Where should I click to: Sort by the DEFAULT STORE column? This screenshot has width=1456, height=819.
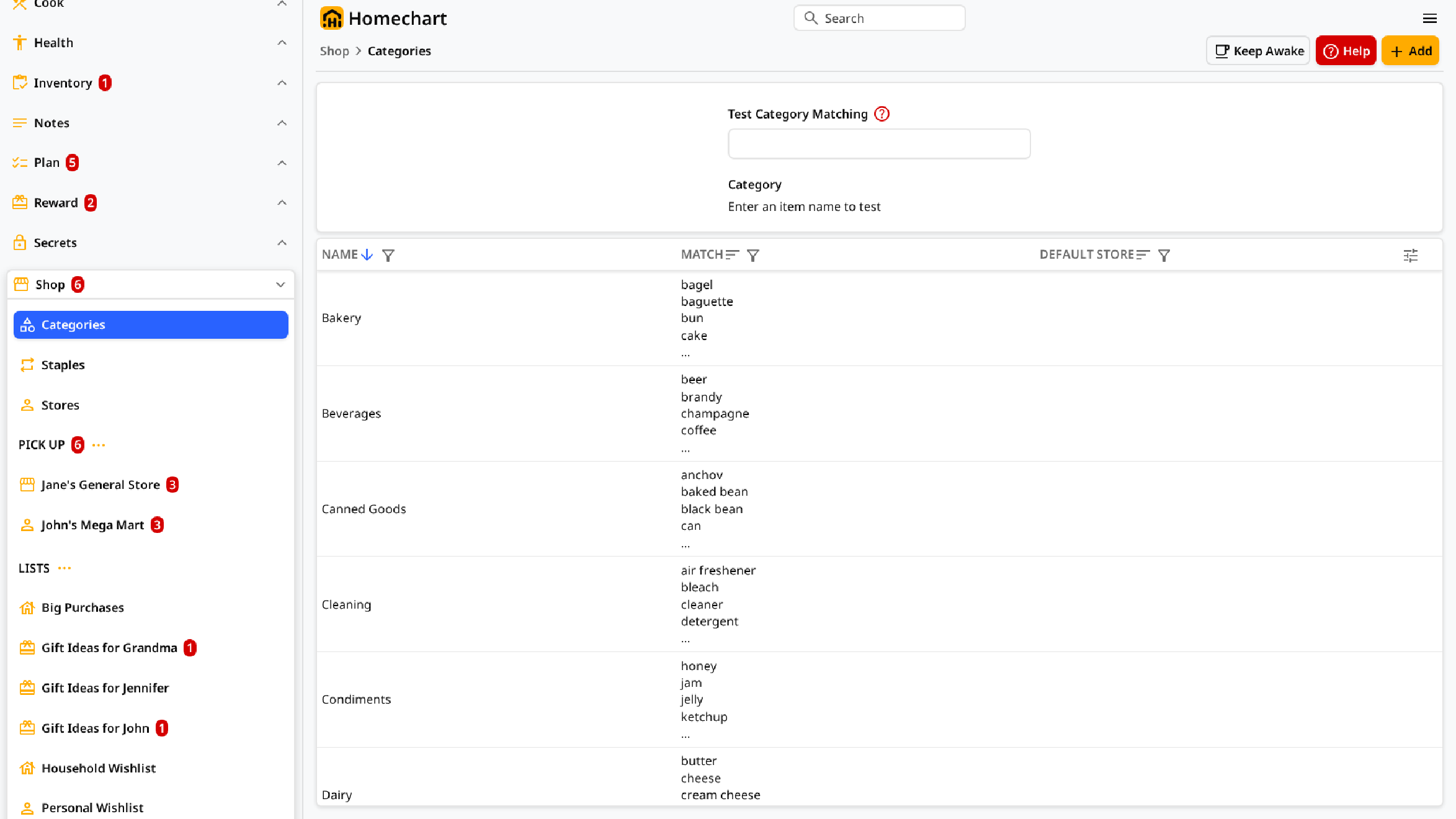[1143, 255]
